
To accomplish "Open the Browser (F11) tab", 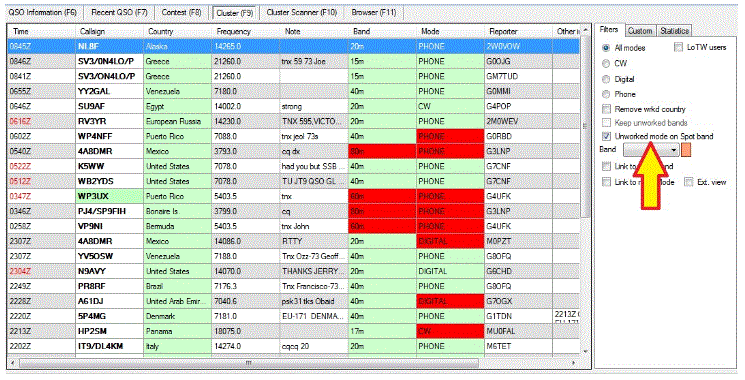I will point(374,13).
